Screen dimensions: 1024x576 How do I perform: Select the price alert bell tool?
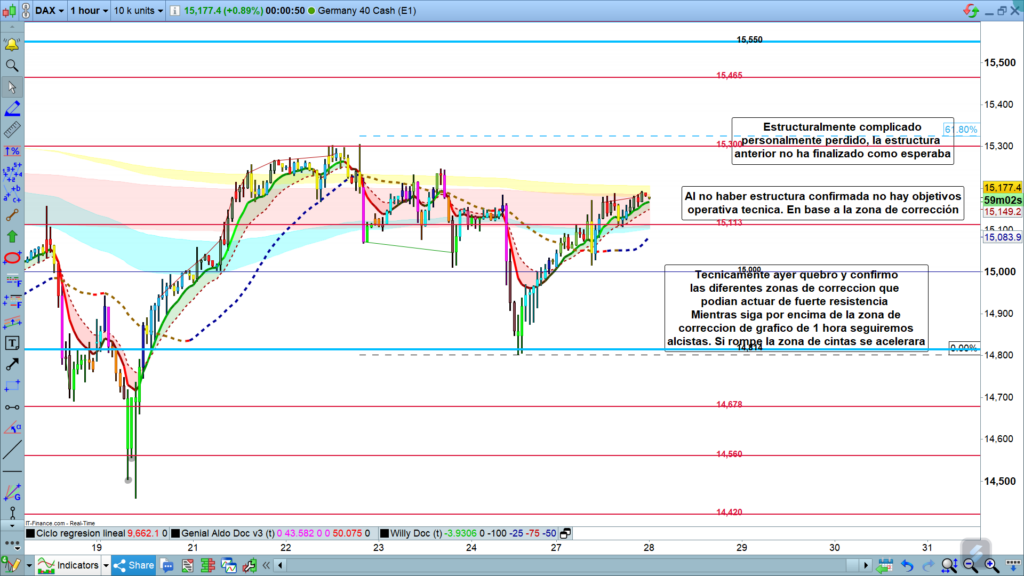click(12, 45)
